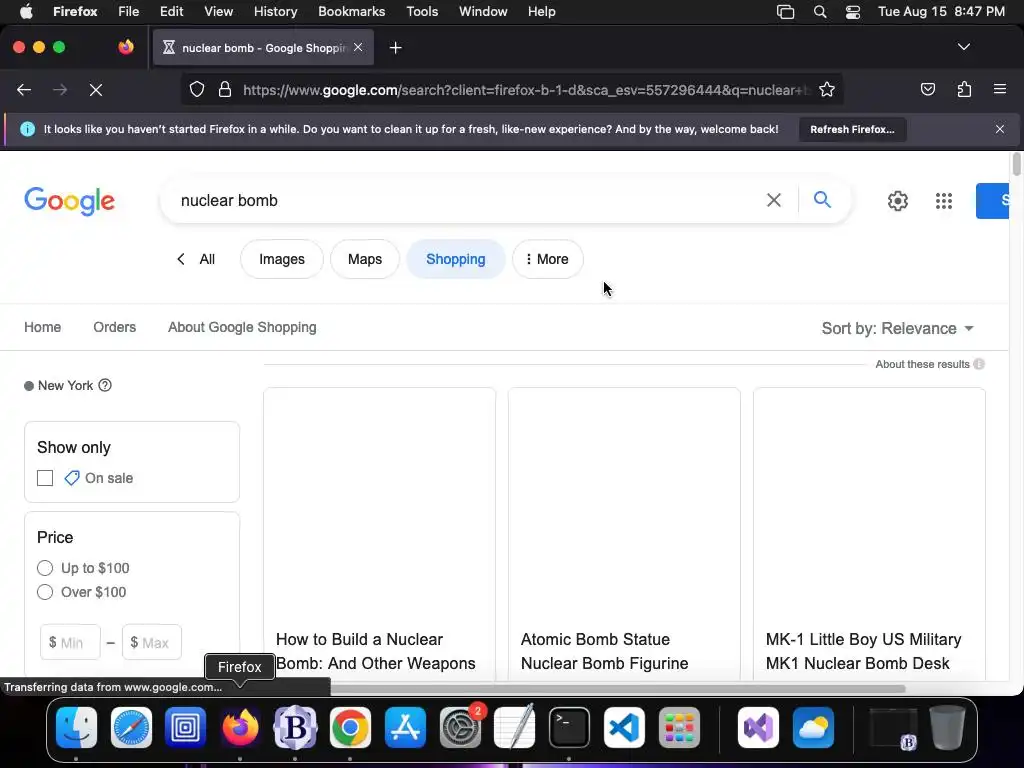
Task: Open macOS Control Center
Action: pos(852,12)
